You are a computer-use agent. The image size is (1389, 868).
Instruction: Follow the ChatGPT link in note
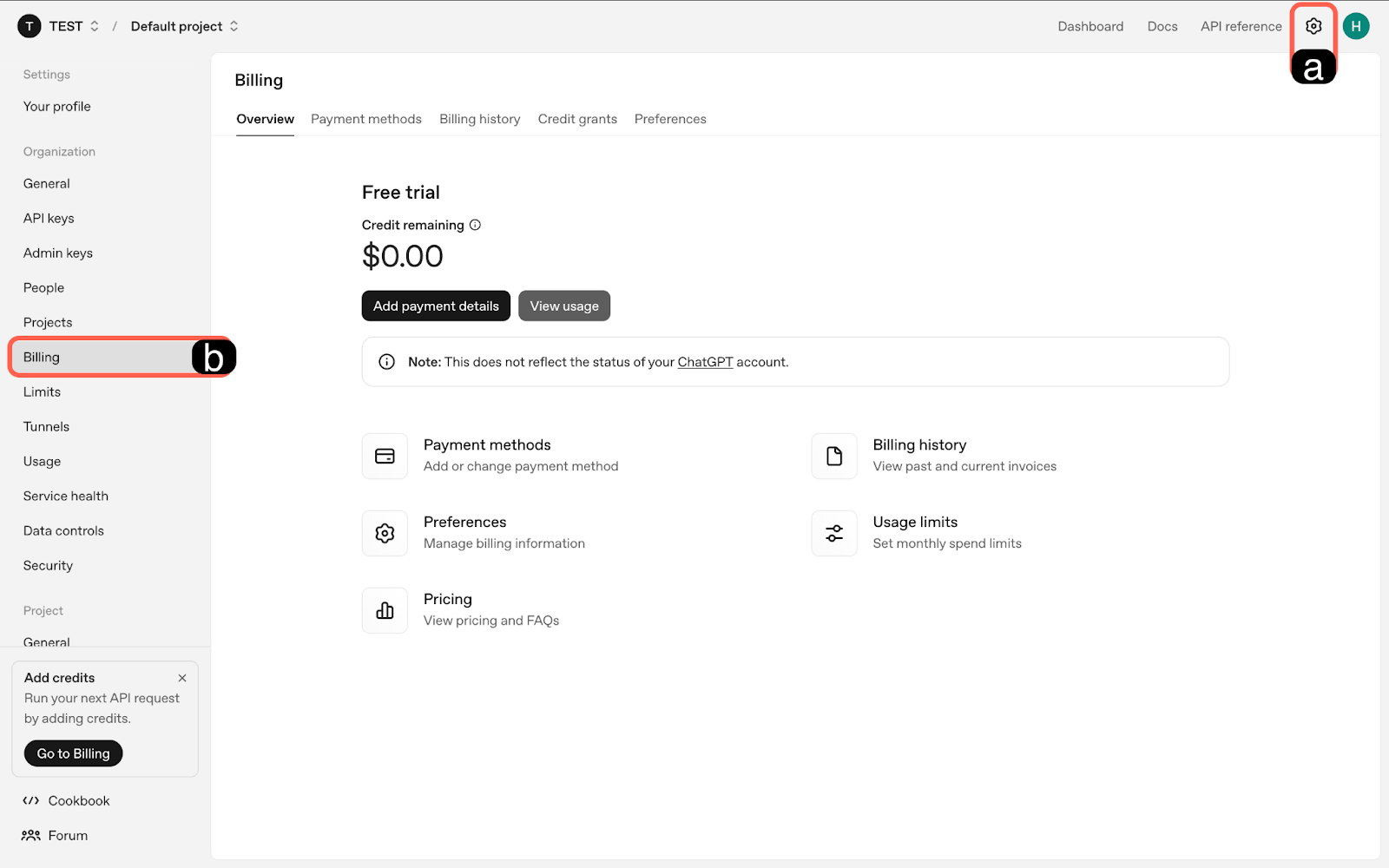(x=705, y=362)
